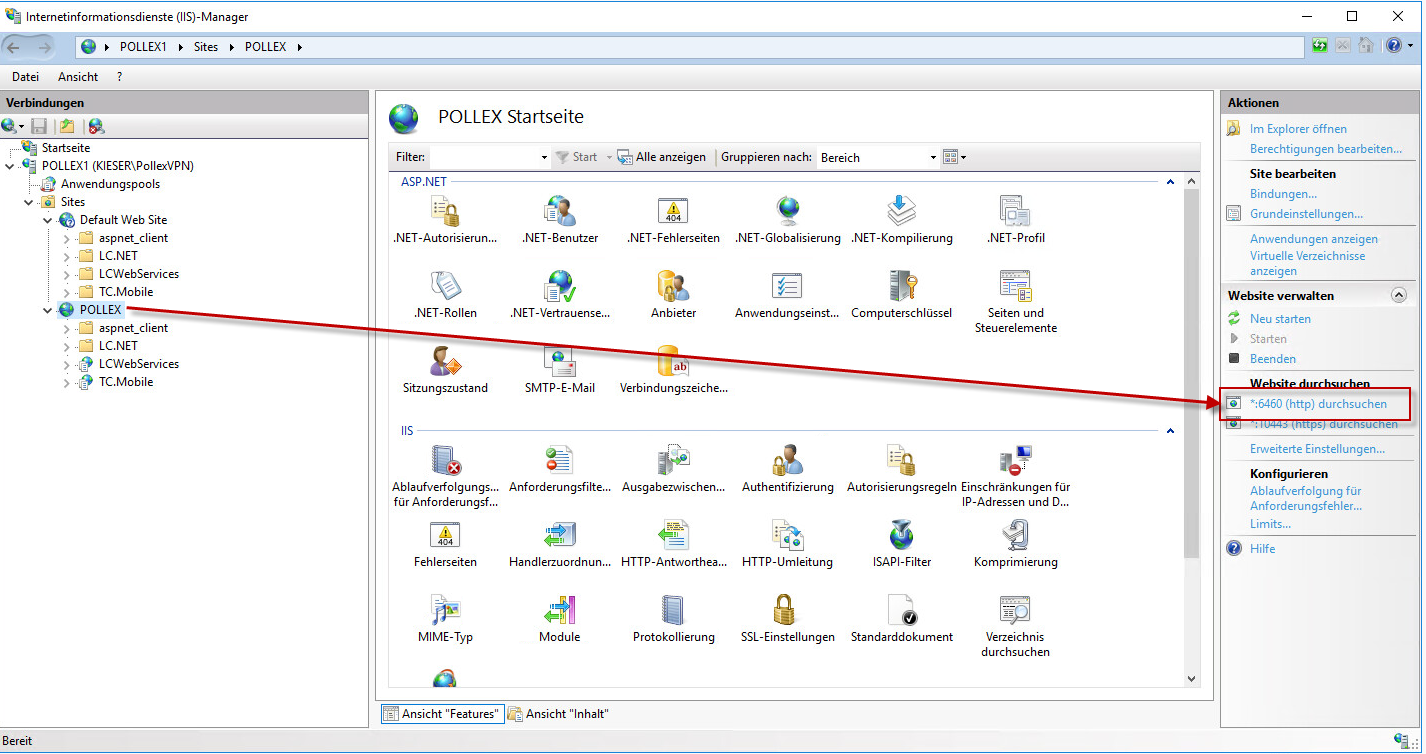This screenshot has height=754, width=1426.
Task: Open the SSL-Einstellungen feature icon
Action: (x=787, y=610)
